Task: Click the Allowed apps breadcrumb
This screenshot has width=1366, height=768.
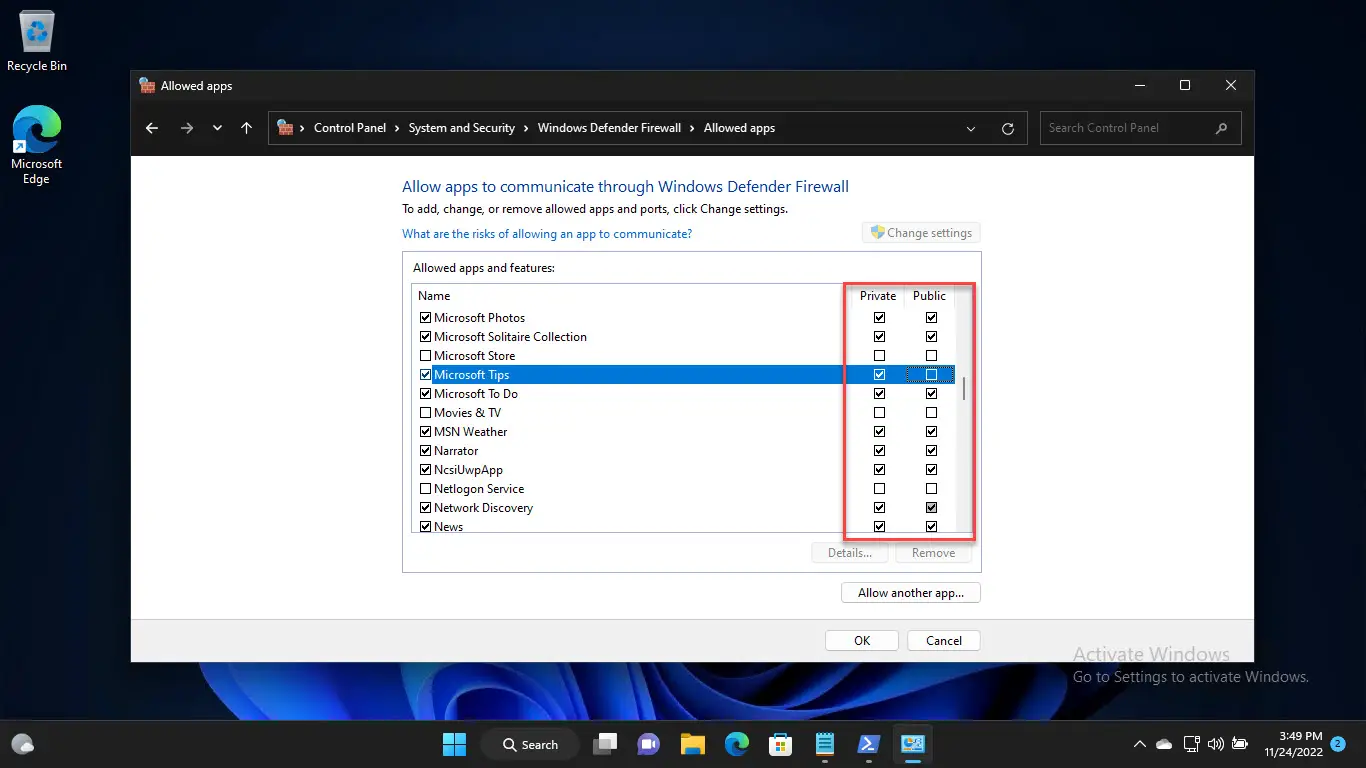Action: pyautogui.click(x=739, y=128)
